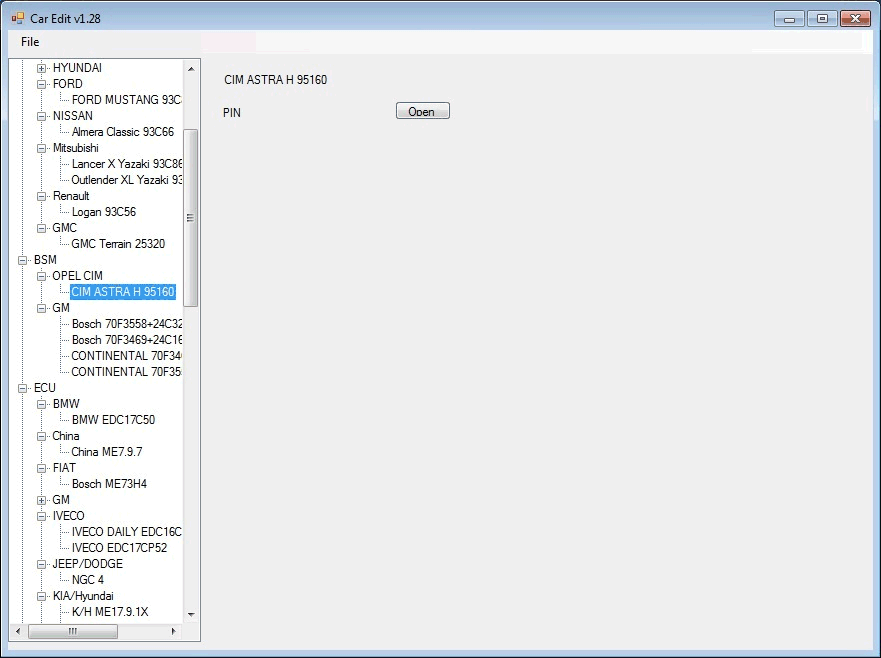
Task: Select China ME7.9.7 entry
Action: click(x=106, y=452)
